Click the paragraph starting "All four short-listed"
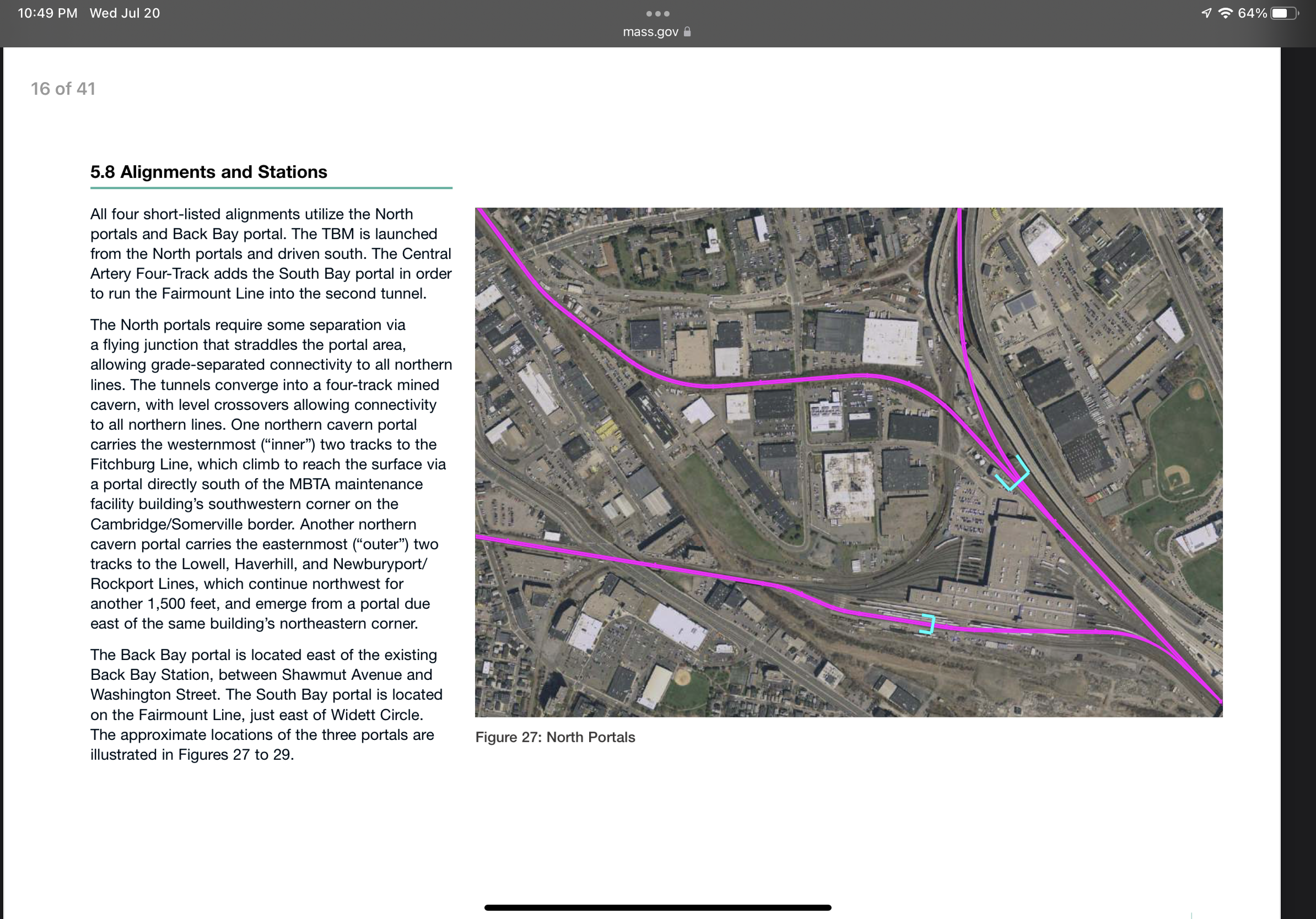Image resolution: width=1316 pixels, height=919 pixels. pyautogui.click(x=271, y=253)
